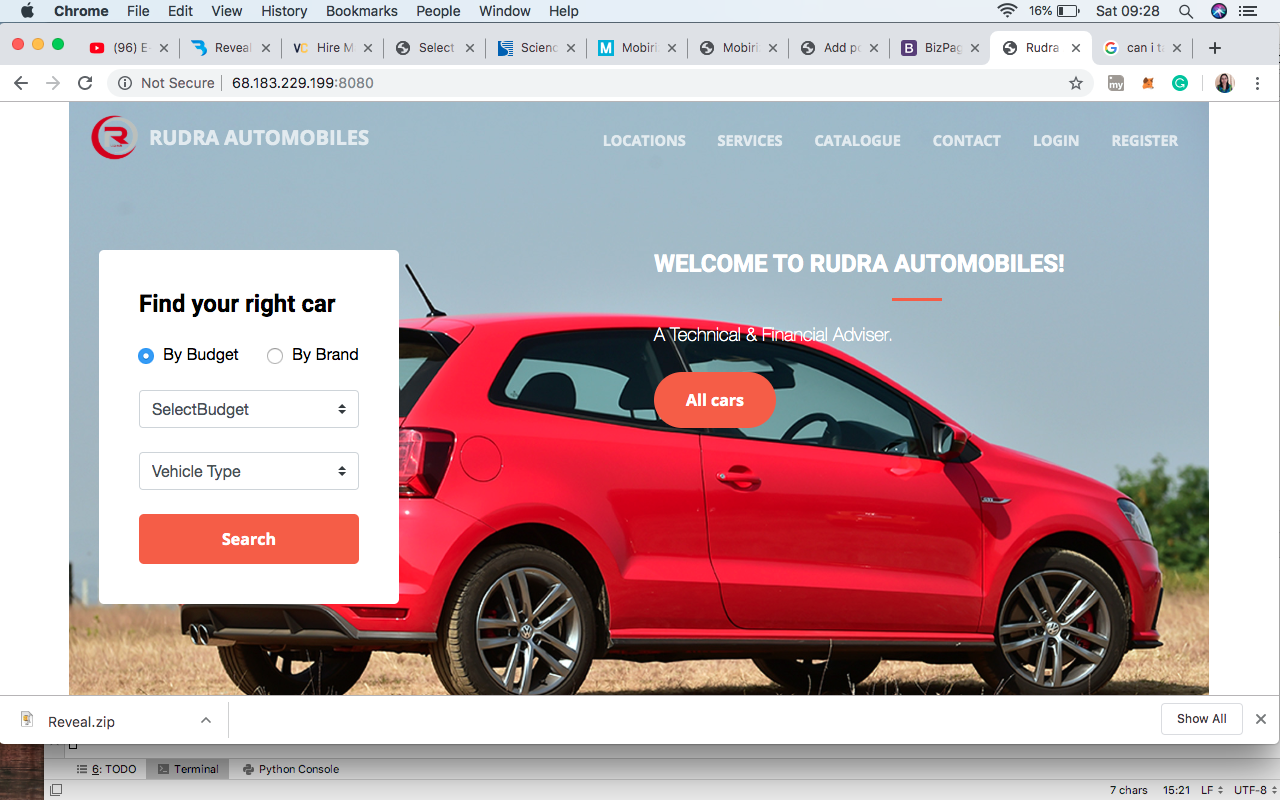Viewport: 1280px width, 800px height.
Task: Open the People menu
Action: (x=438, y=11)
